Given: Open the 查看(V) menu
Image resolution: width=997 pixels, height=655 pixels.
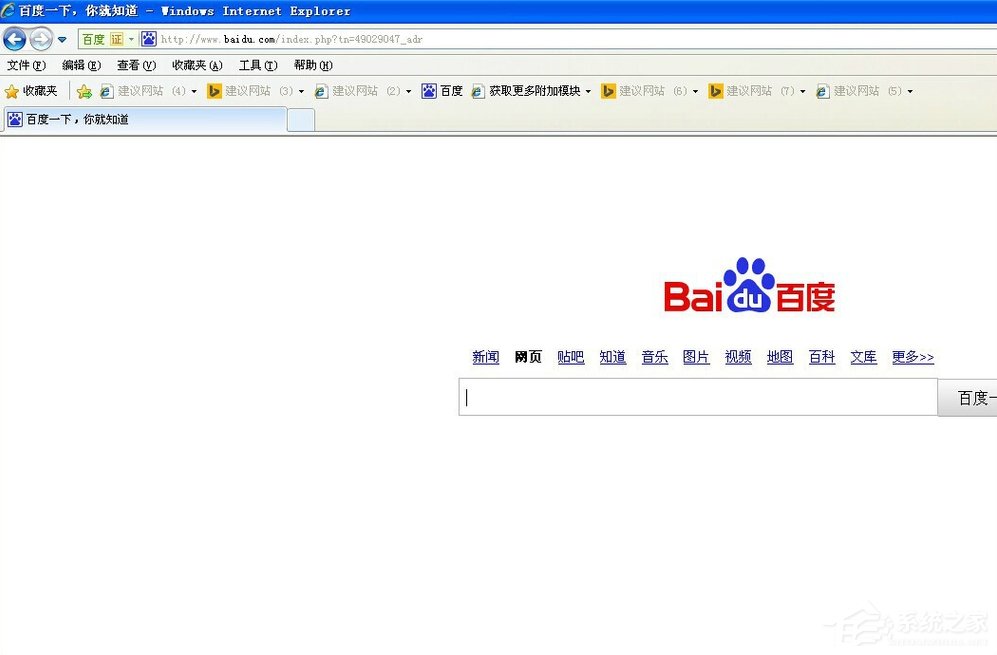Looking at the screenshot, I should coord(136,66).
